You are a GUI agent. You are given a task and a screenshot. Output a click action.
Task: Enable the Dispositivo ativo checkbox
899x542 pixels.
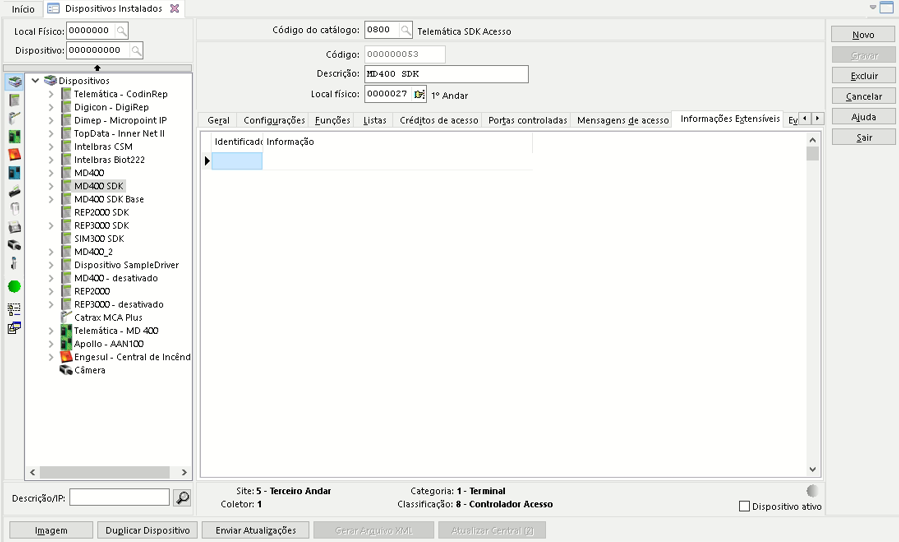click(744, 507)
